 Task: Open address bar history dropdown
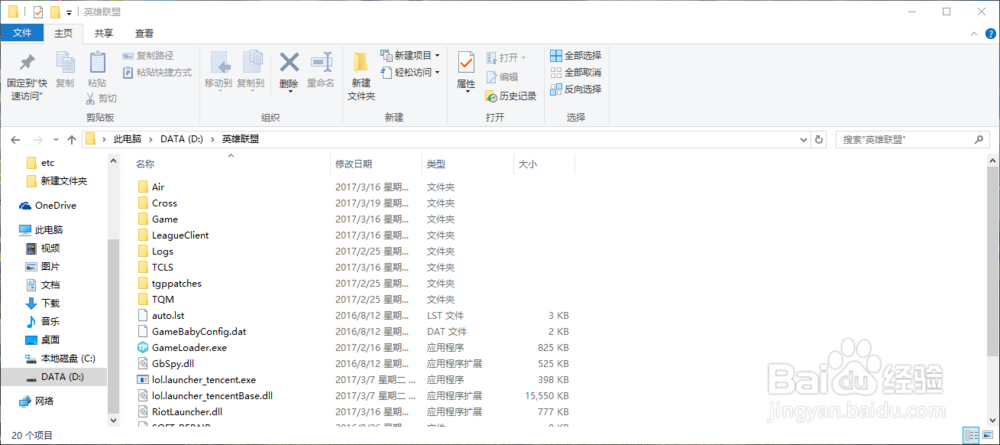click(x=804, y=139)
